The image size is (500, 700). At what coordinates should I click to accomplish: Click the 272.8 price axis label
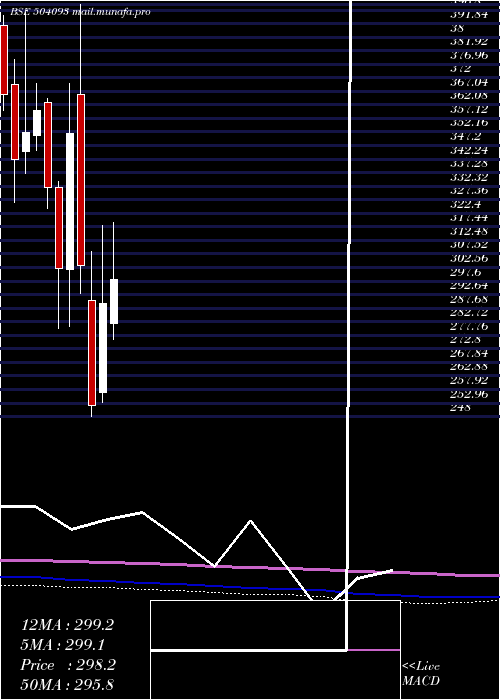pos(466,340)
